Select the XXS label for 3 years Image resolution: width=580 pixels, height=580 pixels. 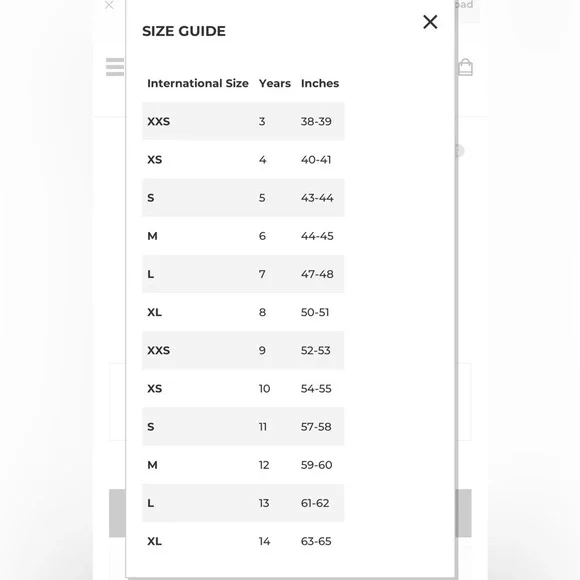click(159, 121)
